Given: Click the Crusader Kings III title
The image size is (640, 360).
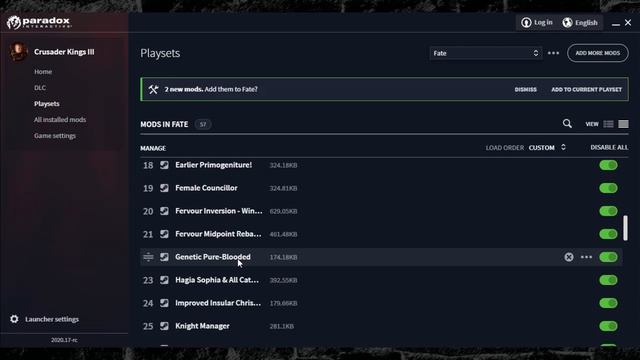Looking at the screenshot, I should coord(64,52).
